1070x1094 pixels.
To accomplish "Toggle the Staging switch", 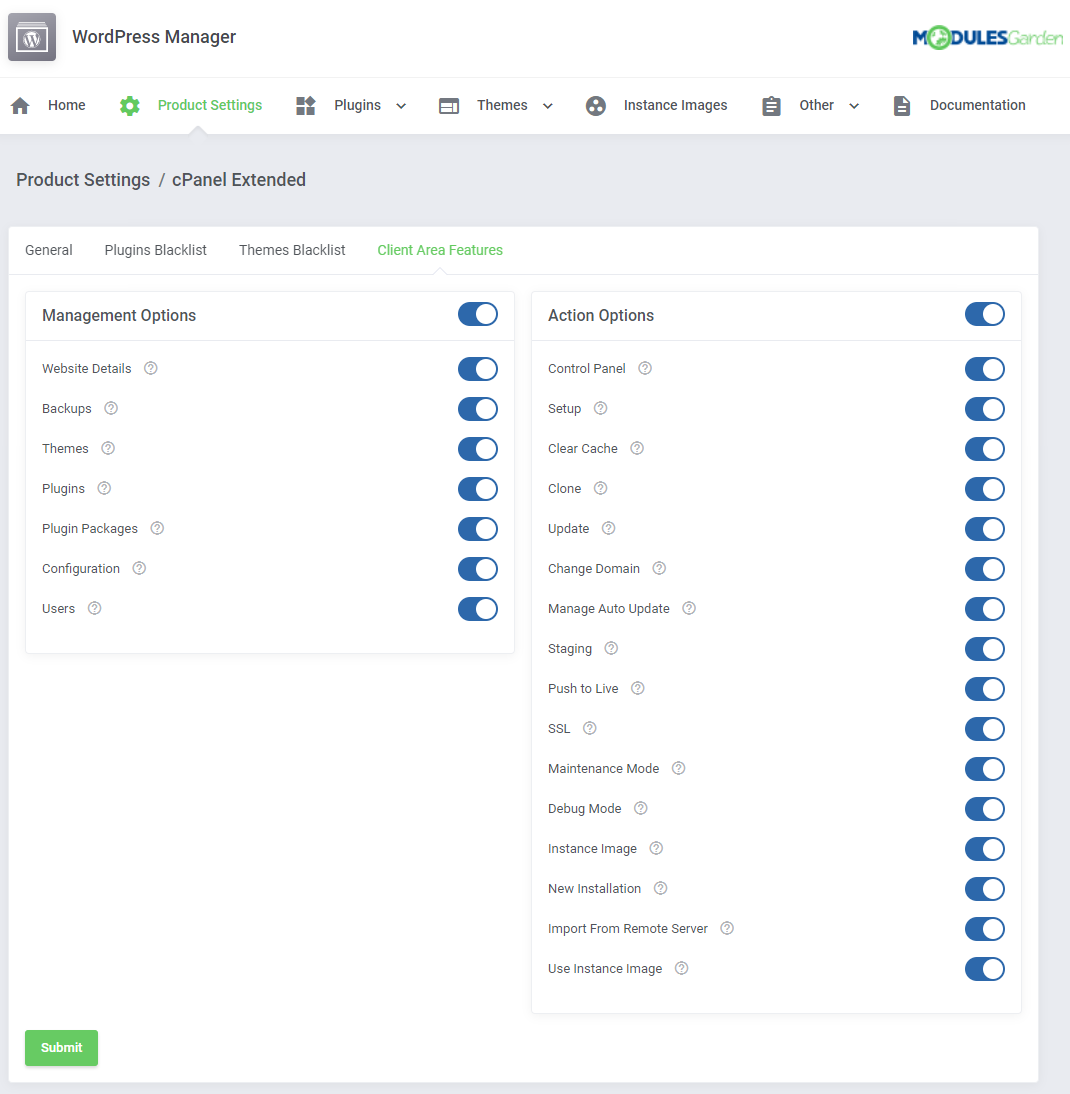I will [x=985, y=649].
